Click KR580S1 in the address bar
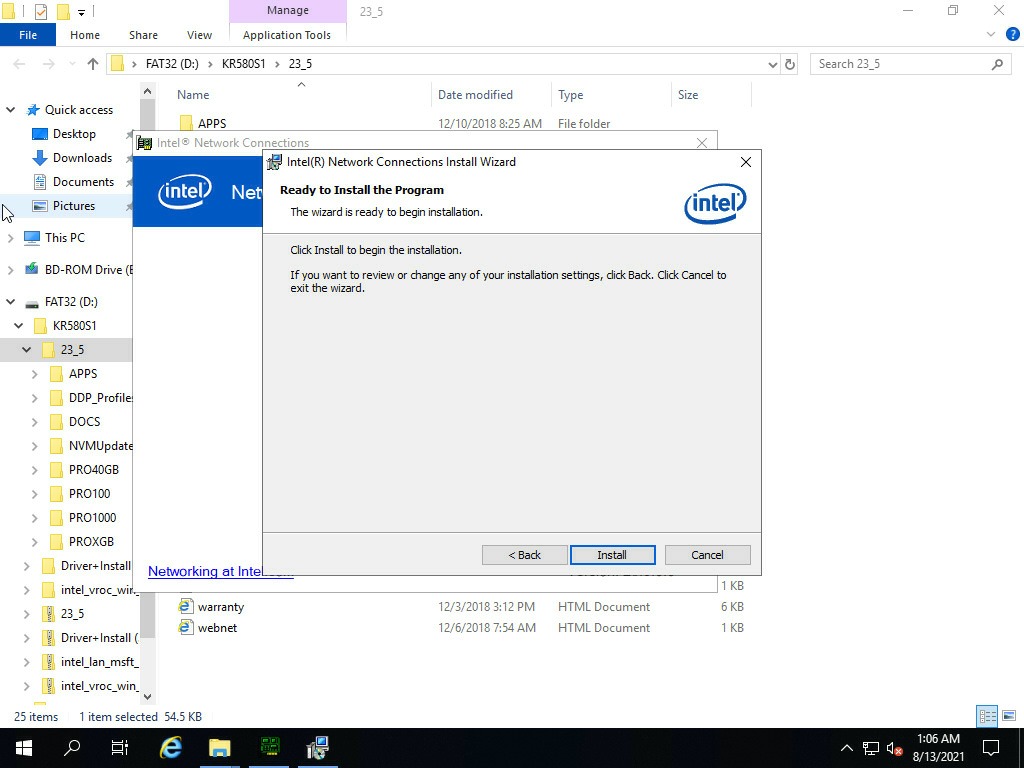This screenshot has width=1024, height=768. tap(244, 64)
